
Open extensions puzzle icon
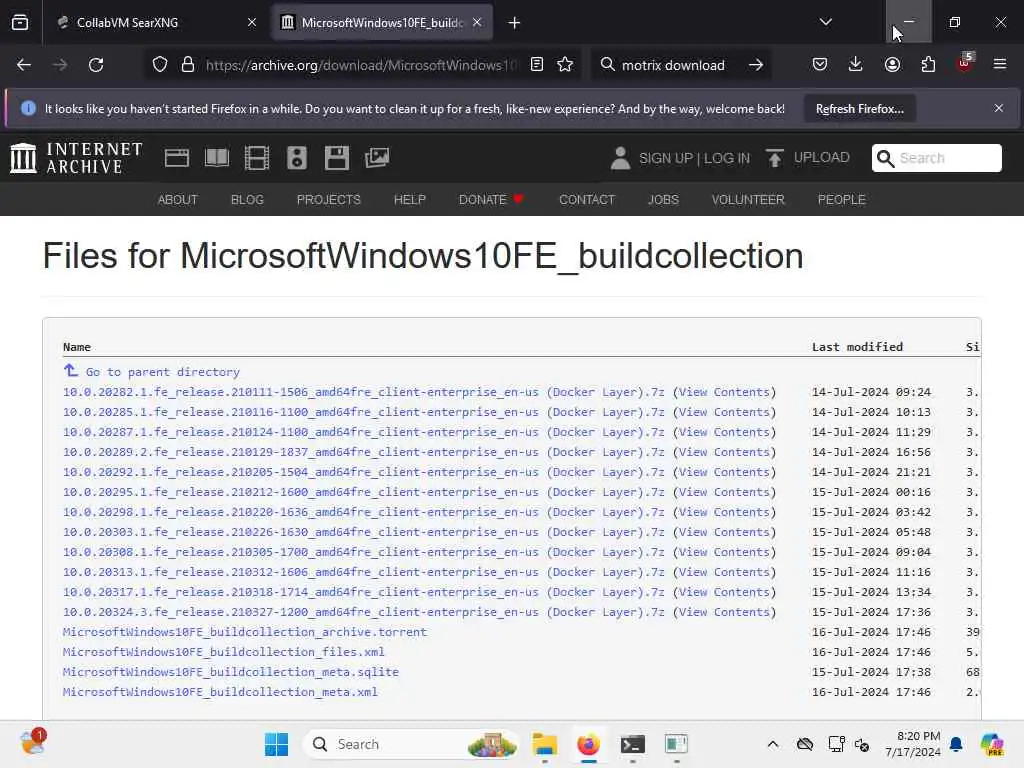[x=928, y=65]
